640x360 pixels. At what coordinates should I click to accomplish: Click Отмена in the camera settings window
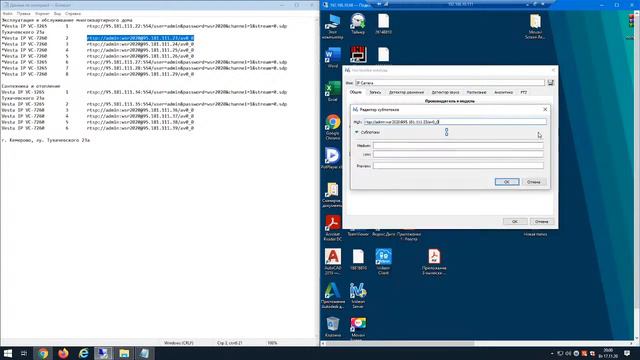pyautogui.click(x=542, y=222)
